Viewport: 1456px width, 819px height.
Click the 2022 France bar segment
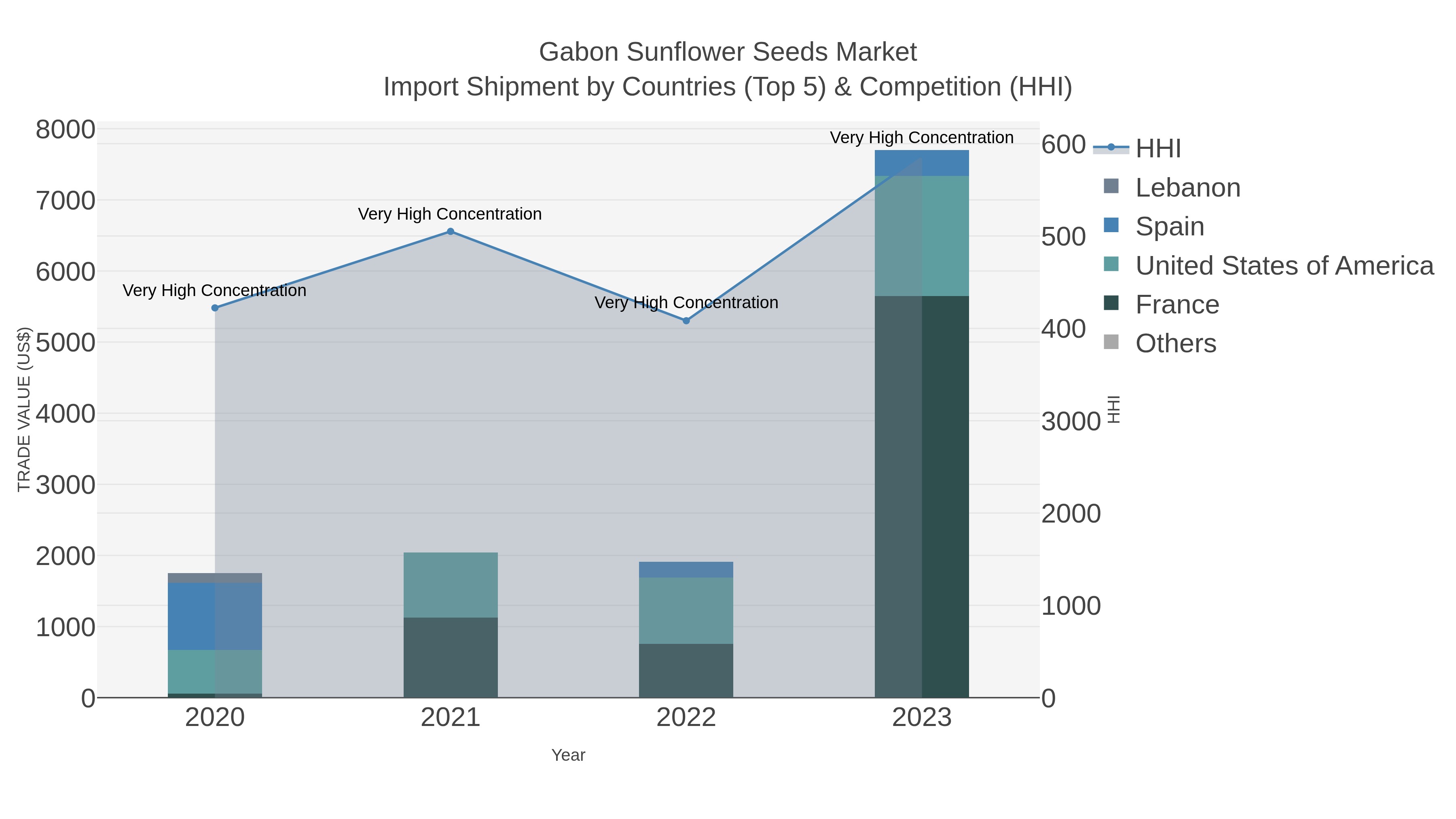pyautogui.click(x=686, y=670)
